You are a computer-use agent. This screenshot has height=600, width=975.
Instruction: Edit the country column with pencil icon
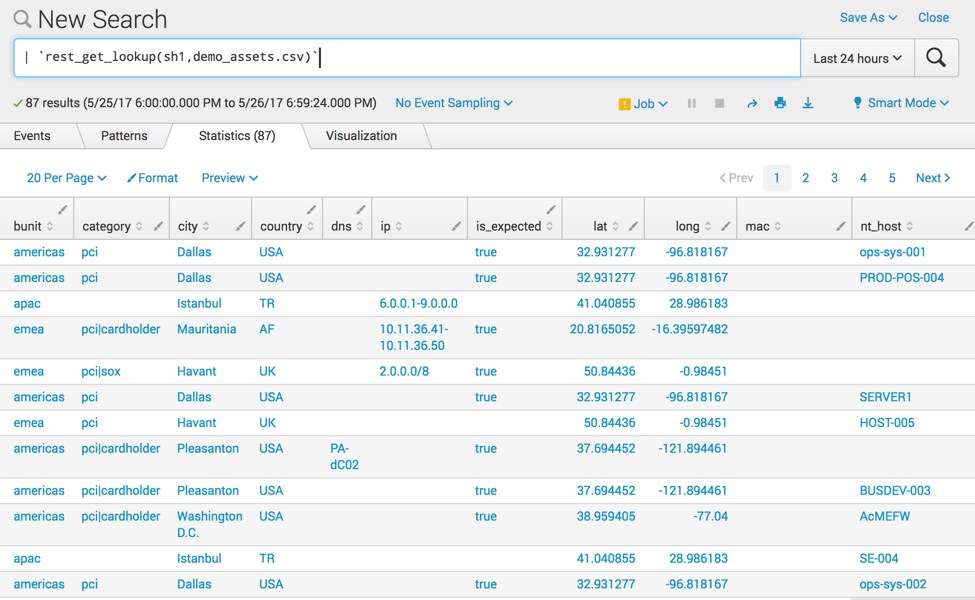pyautogui.click(x=312, y=209)
